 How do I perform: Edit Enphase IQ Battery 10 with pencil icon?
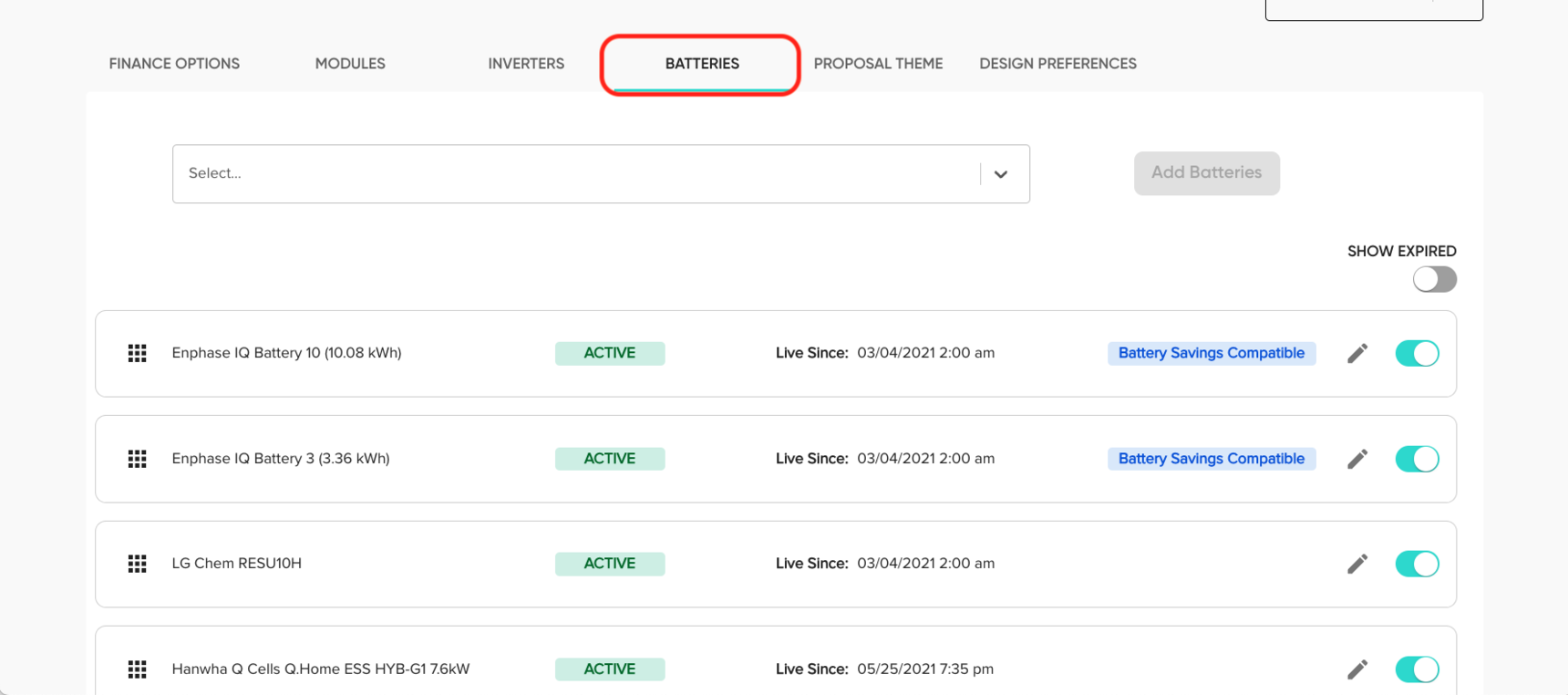point(1357,354)
